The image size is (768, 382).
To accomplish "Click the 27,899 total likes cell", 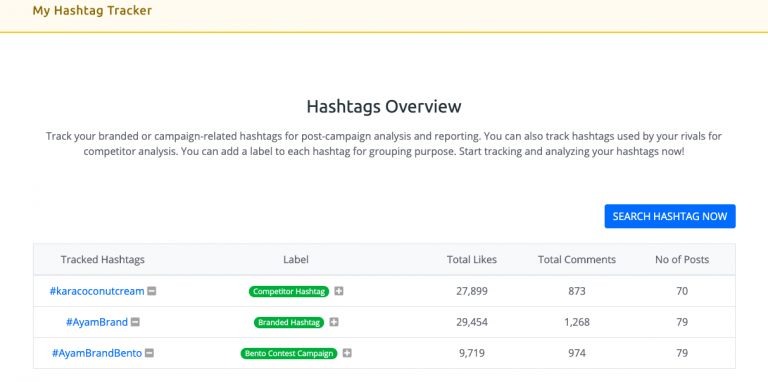I will point(472,291).
